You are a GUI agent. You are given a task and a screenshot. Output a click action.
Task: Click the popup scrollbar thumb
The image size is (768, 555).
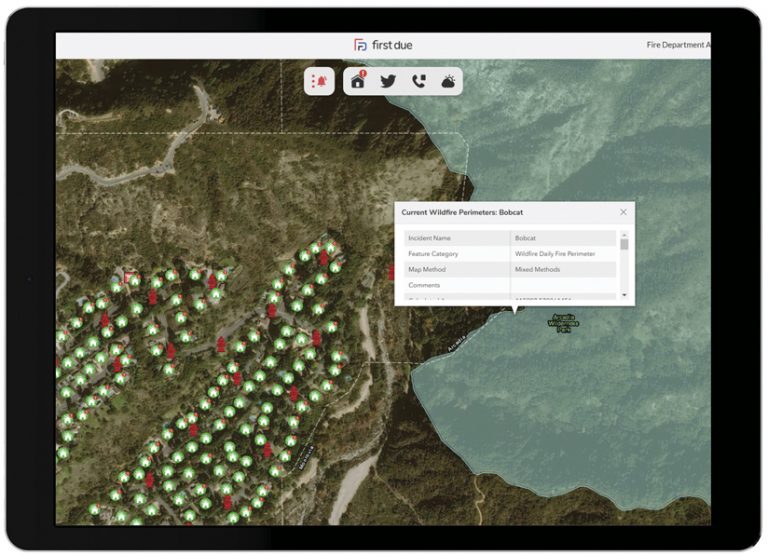pos(624,244)
